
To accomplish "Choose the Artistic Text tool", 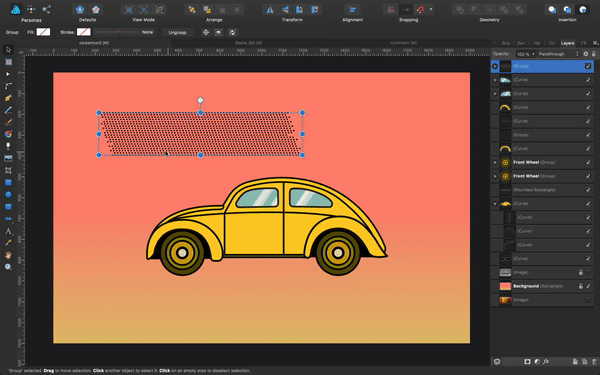I will [x=8, y=231].
